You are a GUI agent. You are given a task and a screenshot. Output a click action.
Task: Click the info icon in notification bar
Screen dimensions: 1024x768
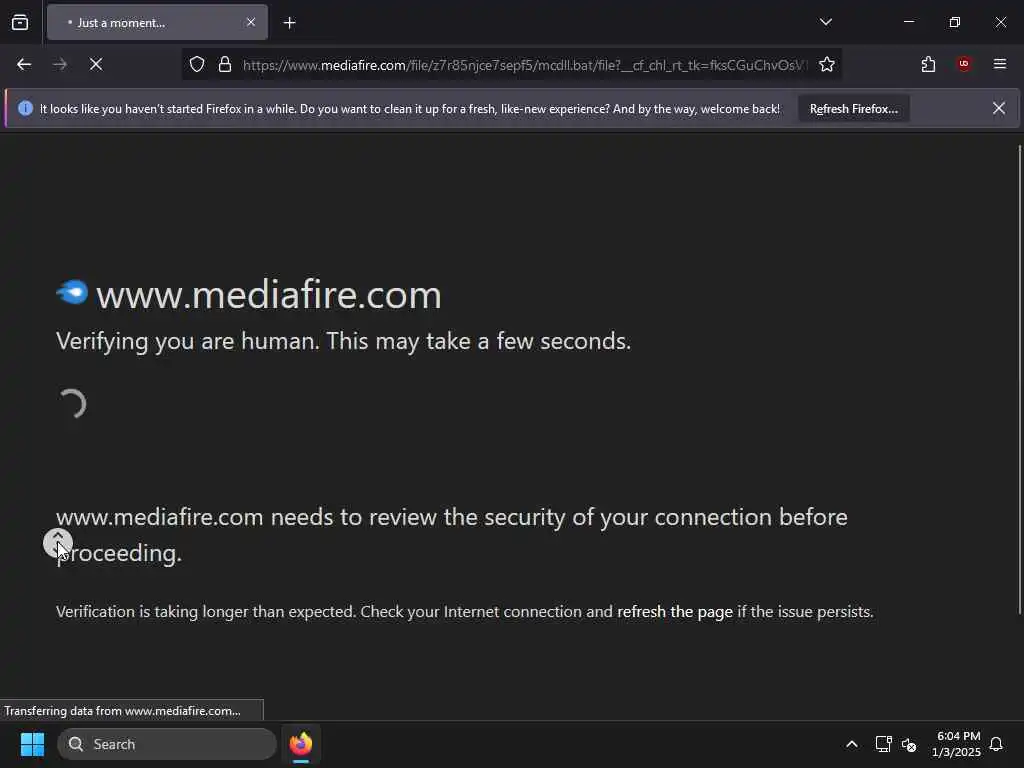(25, 108)
